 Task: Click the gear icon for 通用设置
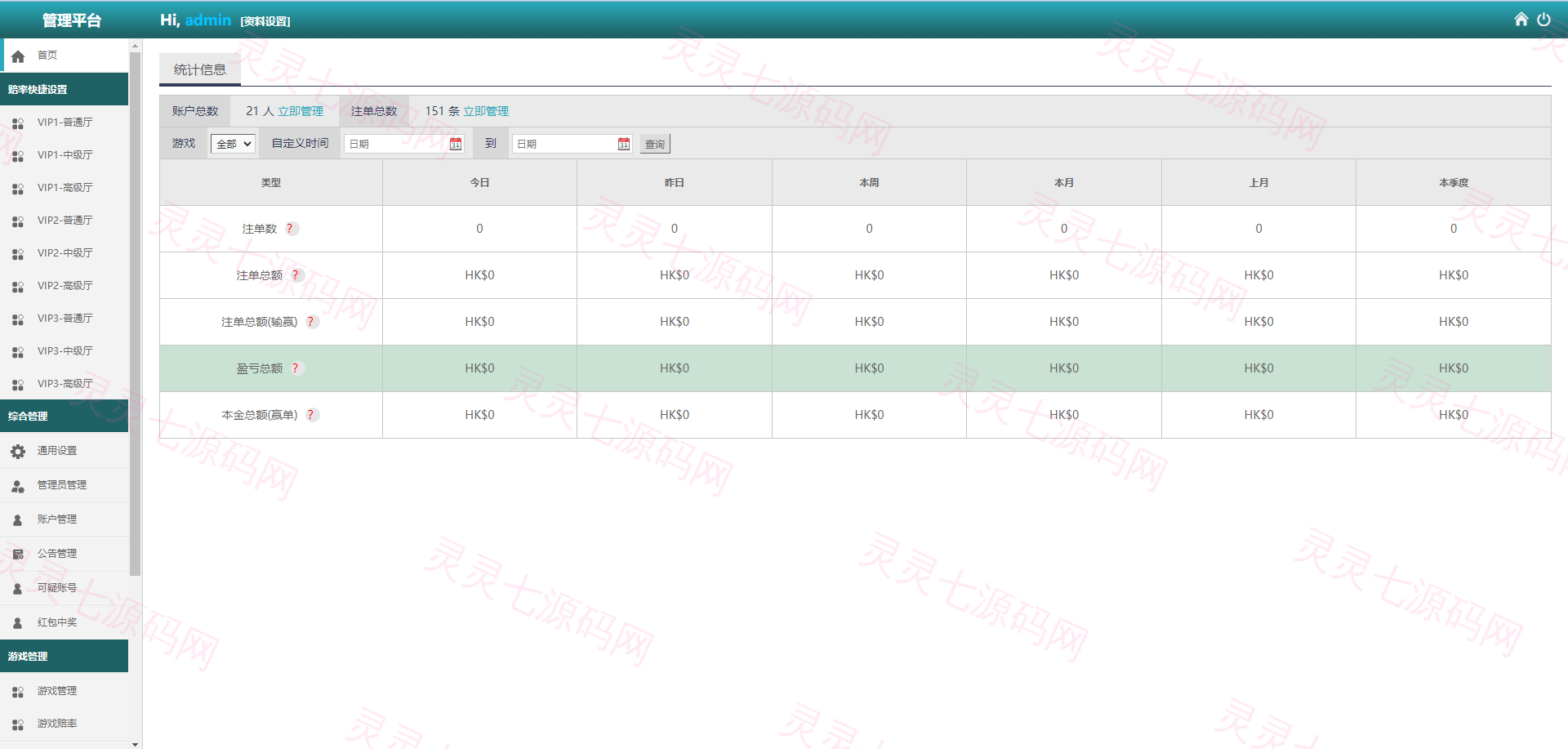pyautogui.click(x=18, y=451)
